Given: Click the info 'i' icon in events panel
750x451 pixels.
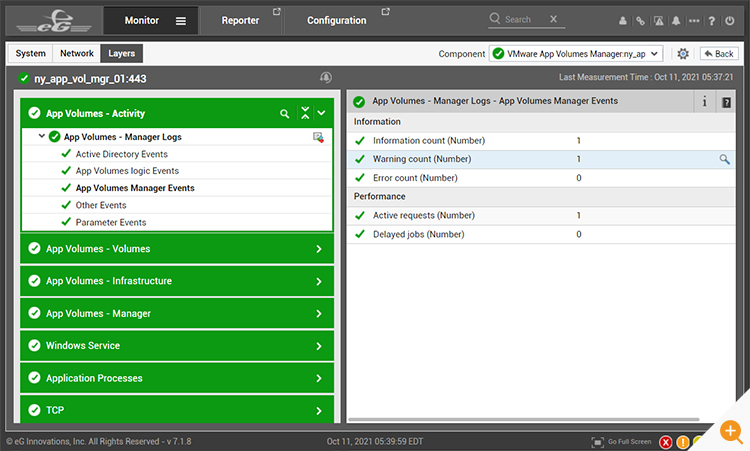Looking at the screenshot, I should coord(704,101).
